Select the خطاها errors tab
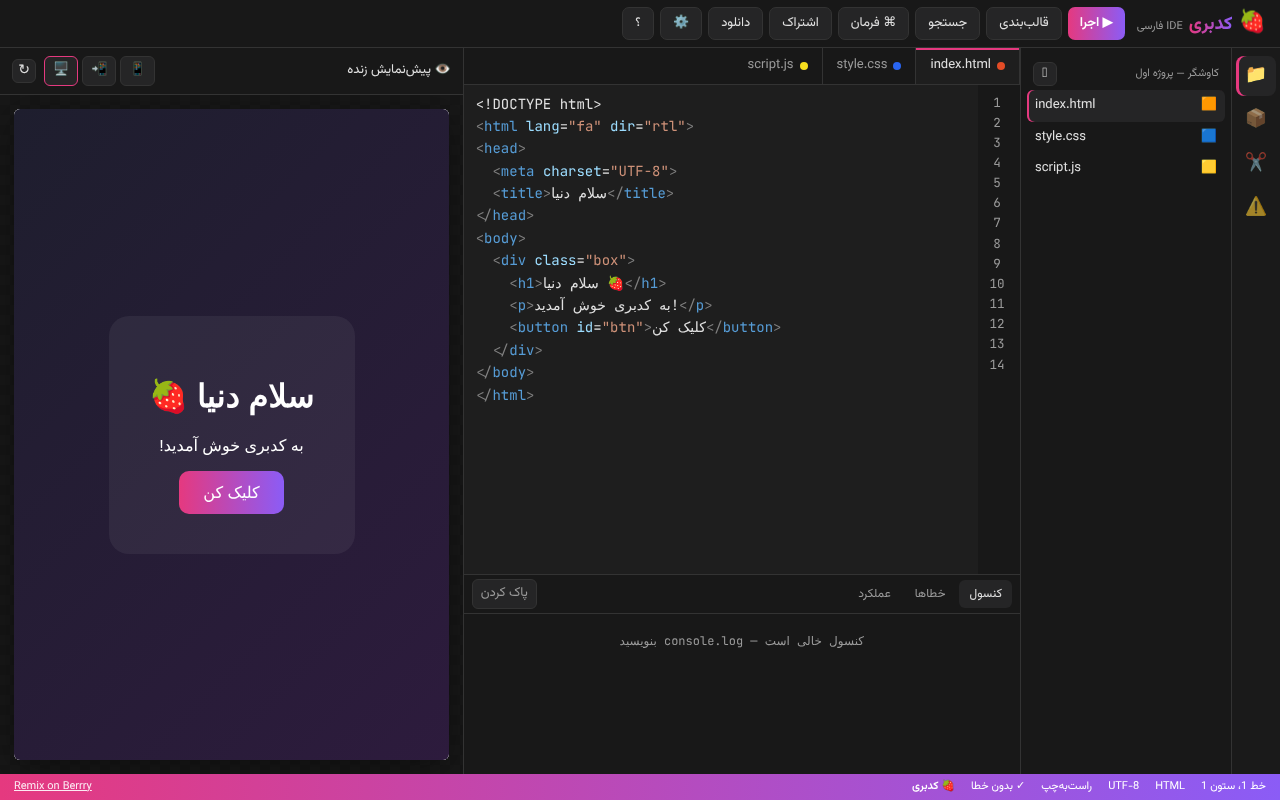Viewport: 1280px width, 800px height. pyautogui.click(x=930, y=594)
